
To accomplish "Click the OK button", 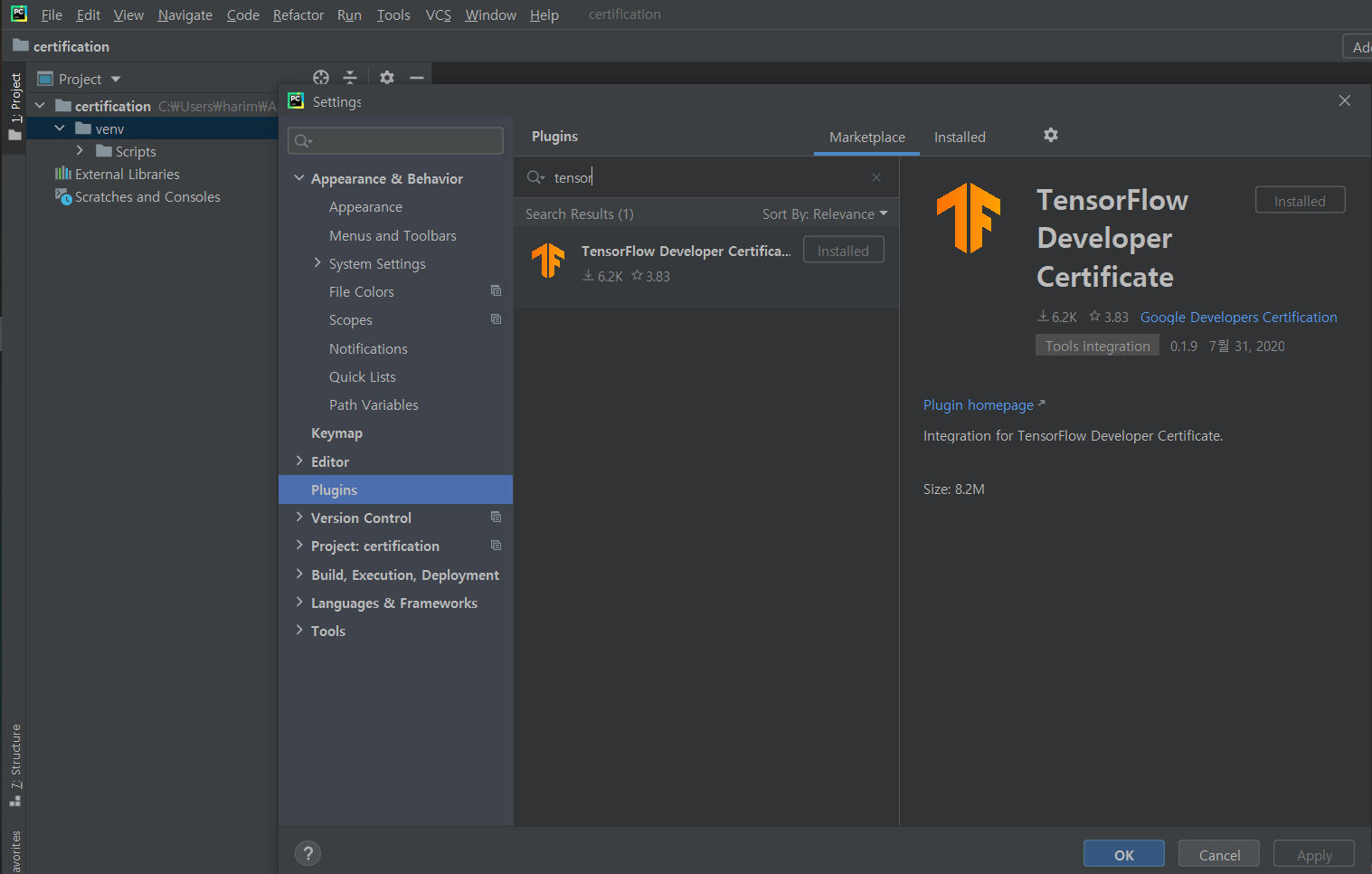I will click(x=1124, y=854).
